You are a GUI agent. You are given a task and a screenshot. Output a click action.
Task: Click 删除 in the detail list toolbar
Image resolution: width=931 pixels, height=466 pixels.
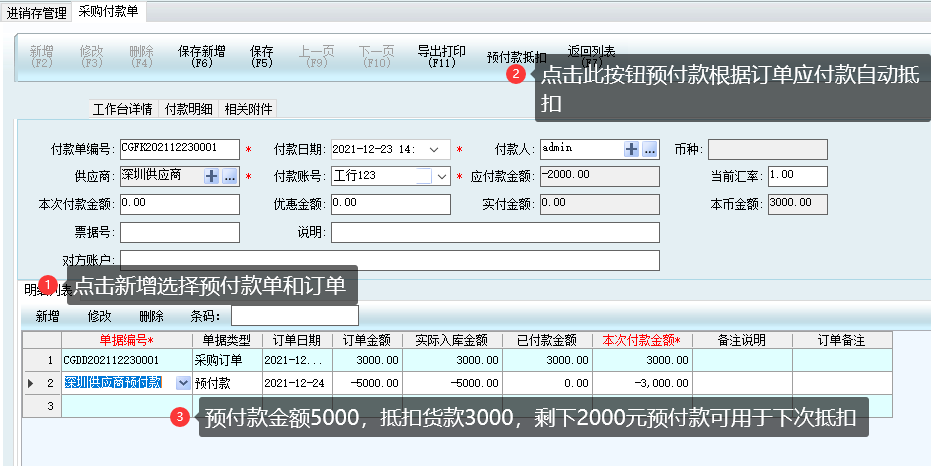click(151, 316)
